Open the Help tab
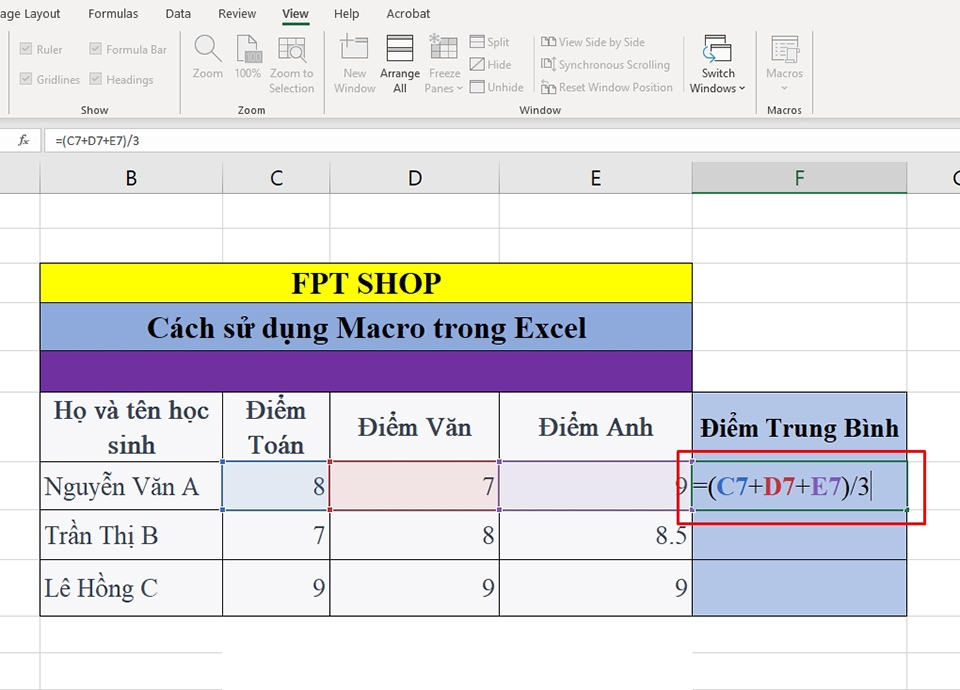 point(347,13)
